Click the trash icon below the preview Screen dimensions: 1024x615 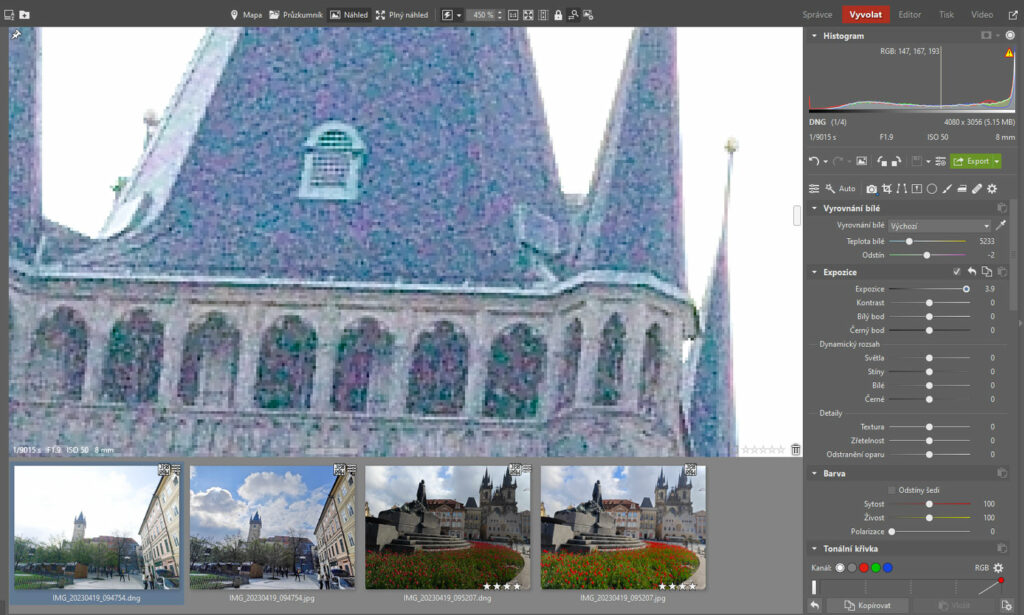click(795, 450)
